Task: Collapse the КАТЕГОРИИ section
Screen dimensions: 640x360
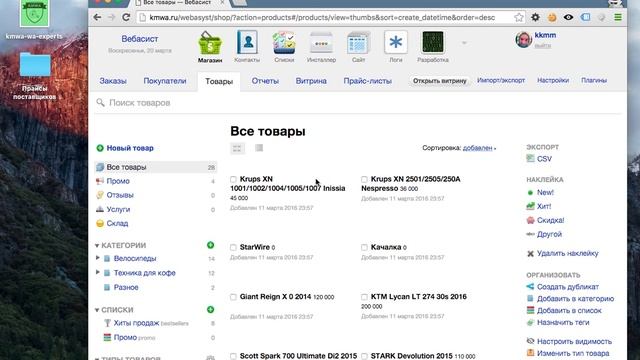Action: [97, 245]
